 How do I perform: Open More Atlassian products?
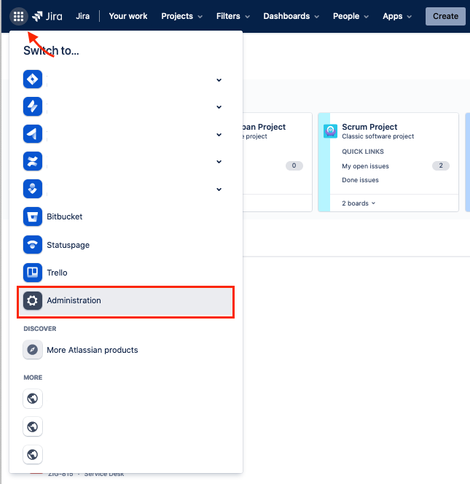click(126, 350)
